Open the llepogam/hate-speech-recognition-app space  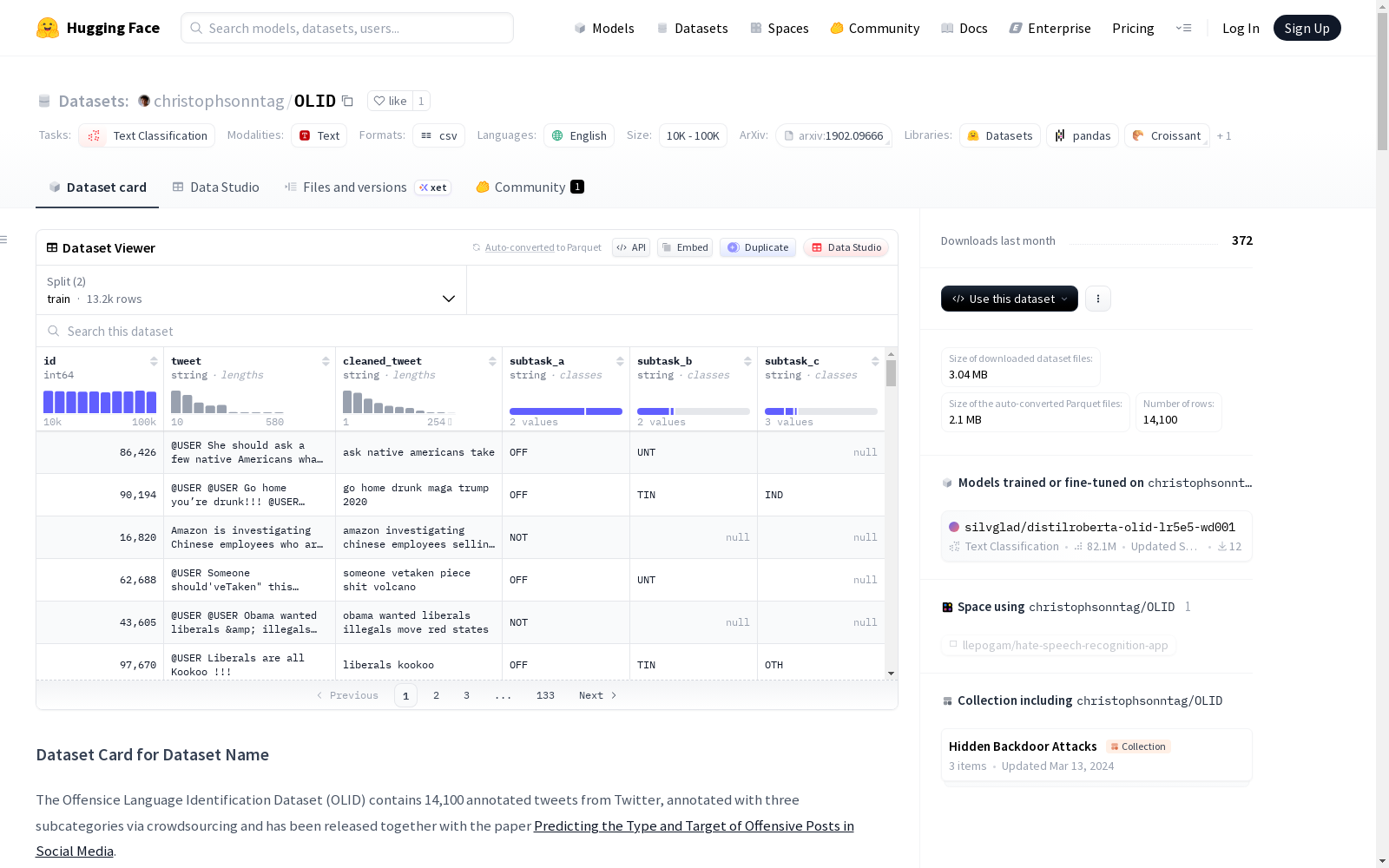click(1058, 645)
